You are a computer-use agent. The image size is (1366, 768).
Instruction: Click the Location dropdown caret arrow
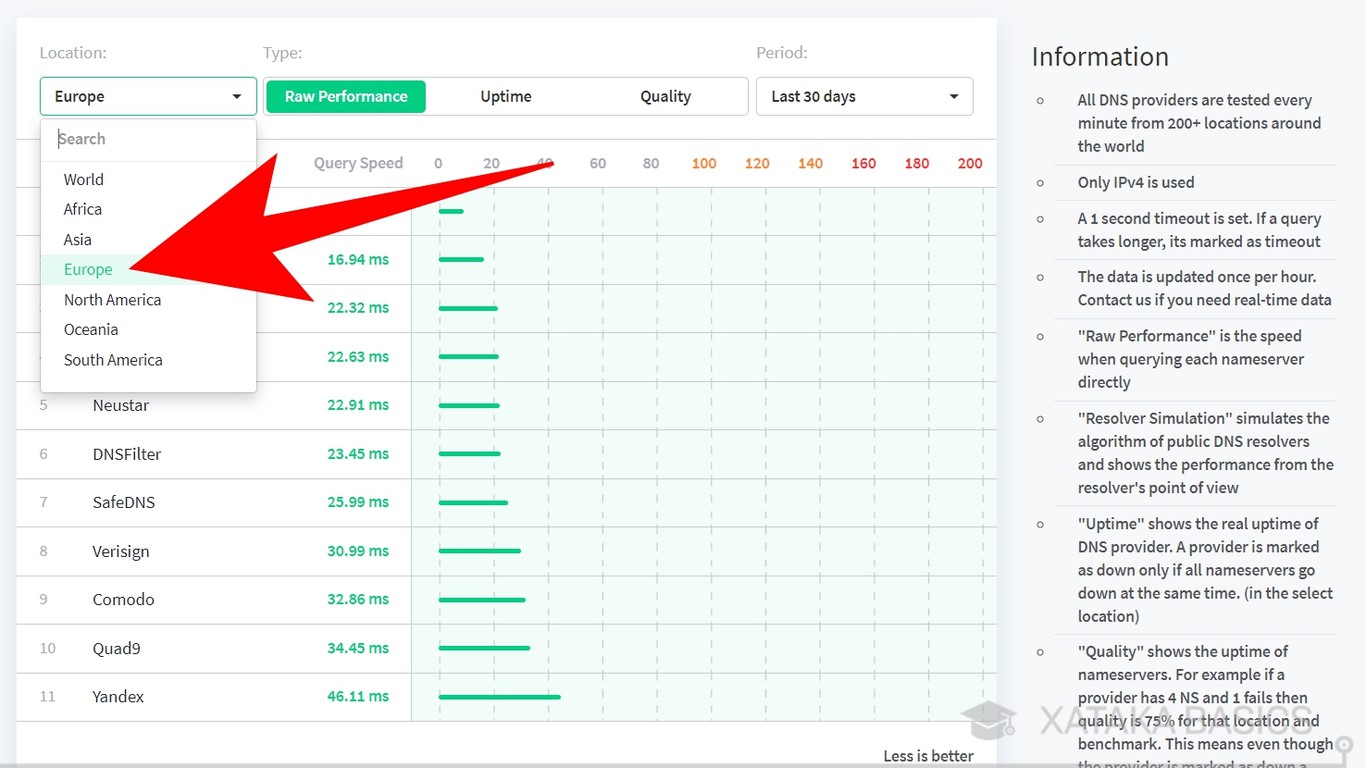(x=237, y=97)
